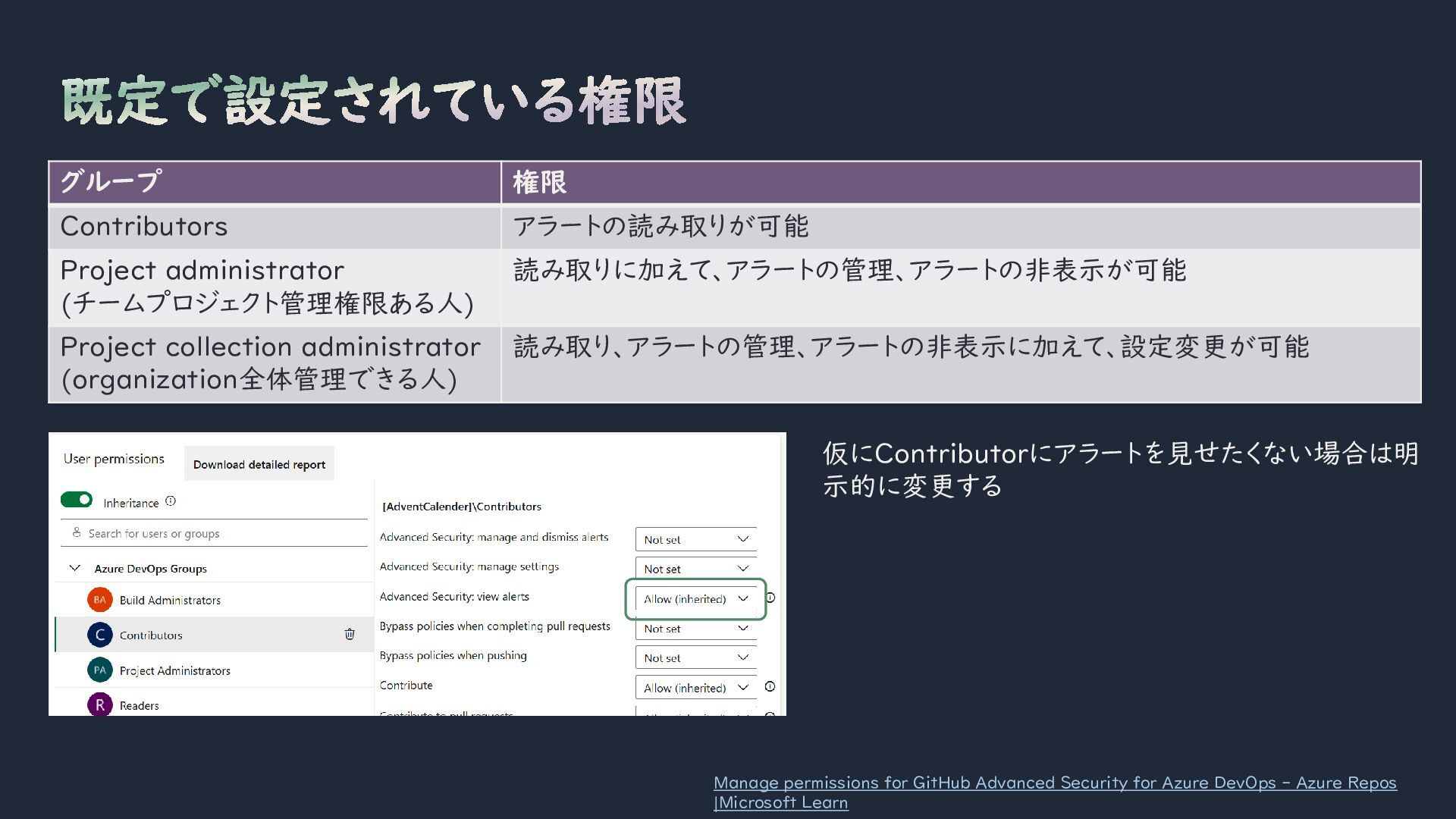Open the view alerts Allow (inherited) dropdown
Viewport: 1456px width, 819px height.
[695, 599]
